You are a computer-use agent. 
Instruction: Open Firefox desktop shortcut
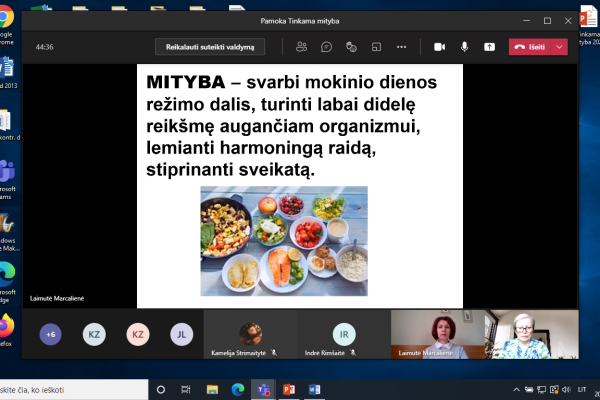[x=7, y=330]
